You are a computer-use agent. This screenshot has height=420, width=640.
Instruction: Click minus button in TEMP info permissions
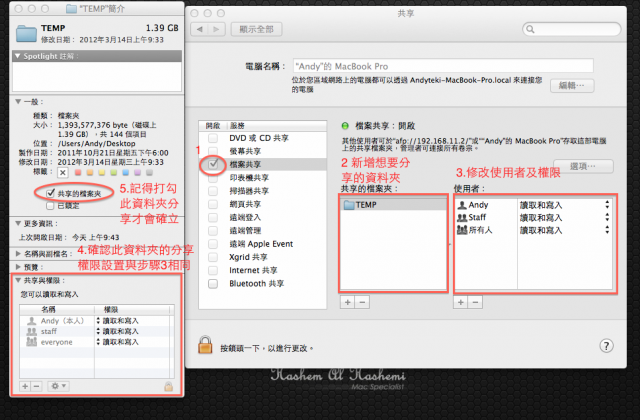tap(36, 386)
